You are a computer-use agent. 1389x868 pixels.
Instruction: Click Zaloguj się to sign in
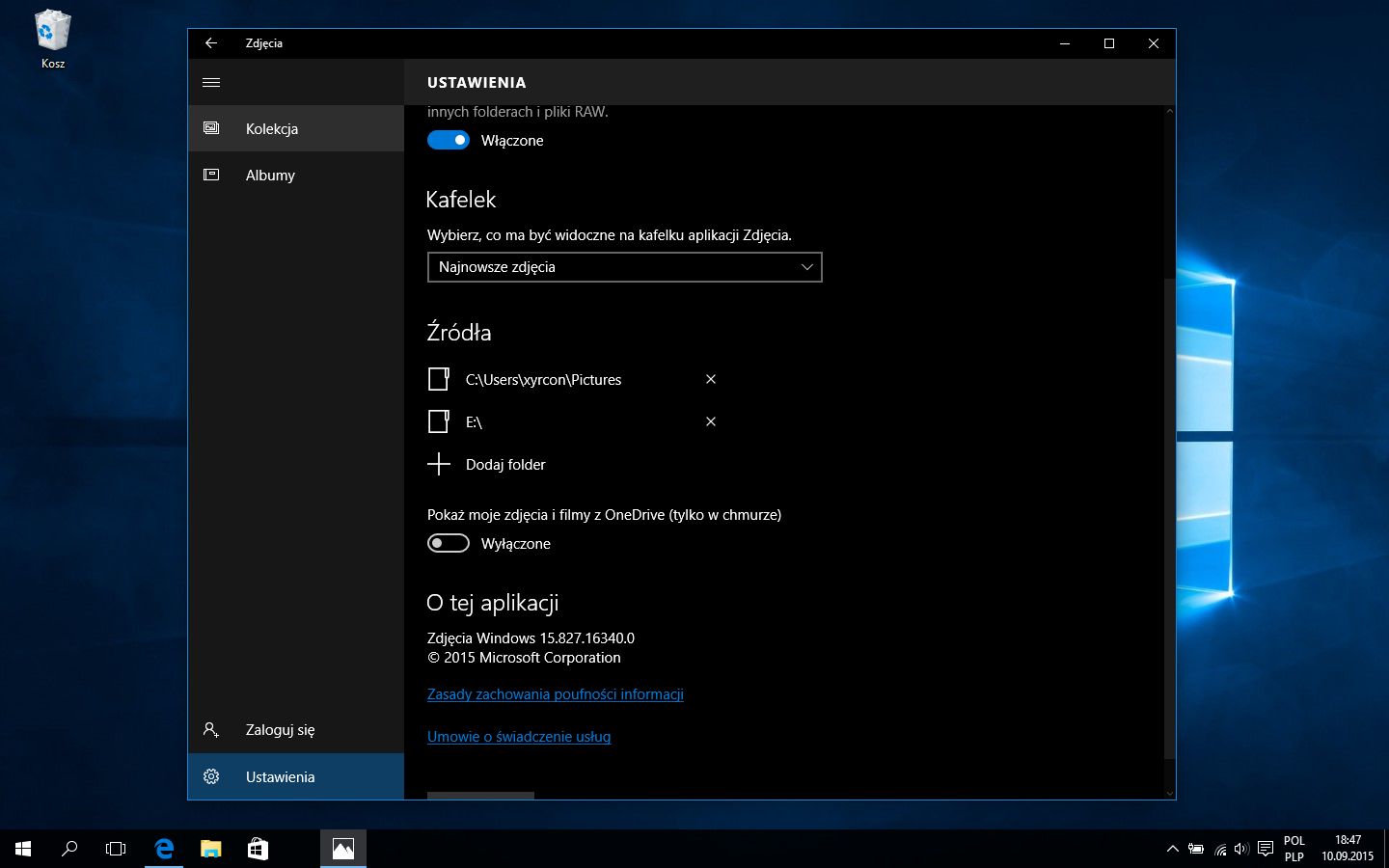tap(296, 730)
